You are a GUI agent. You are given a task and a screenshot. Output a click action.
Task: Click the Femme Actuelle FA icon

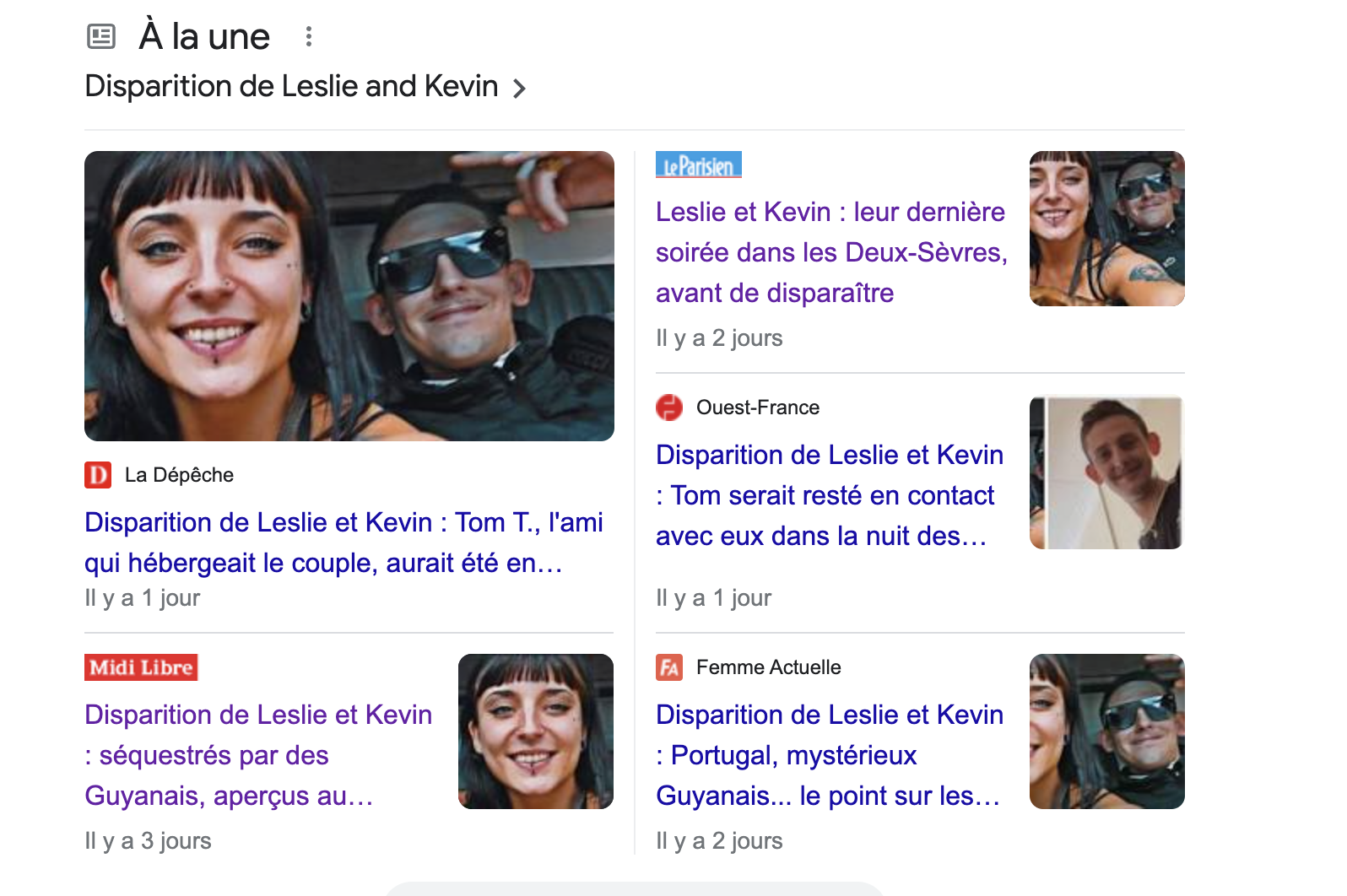669,667
